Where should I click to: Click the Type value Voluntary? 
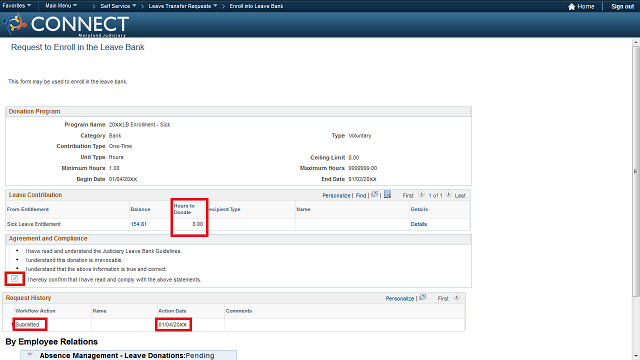pos(360,136)
